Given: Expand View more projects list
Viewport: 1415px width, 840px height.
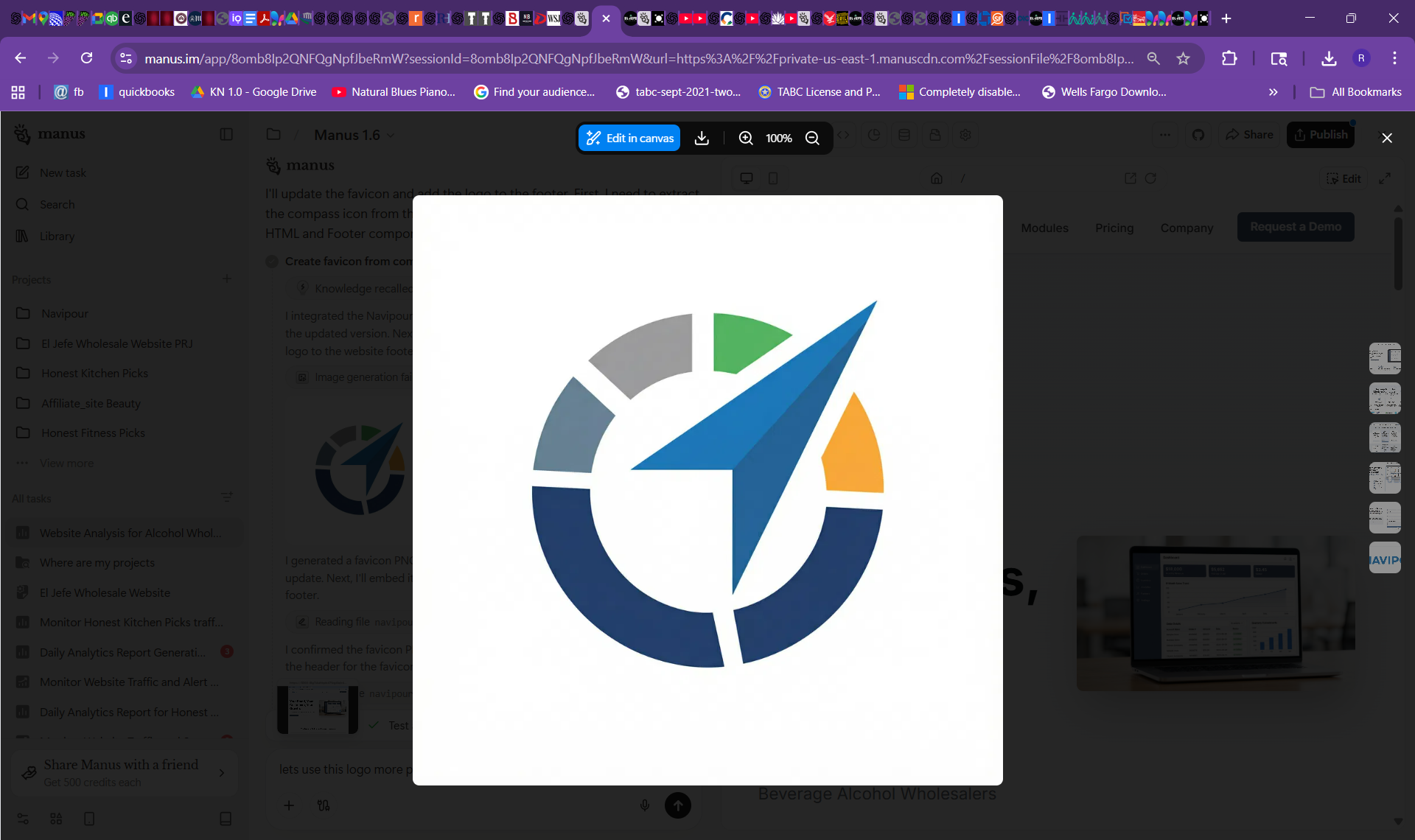Looking at the screenshot, I should [66, 463].
